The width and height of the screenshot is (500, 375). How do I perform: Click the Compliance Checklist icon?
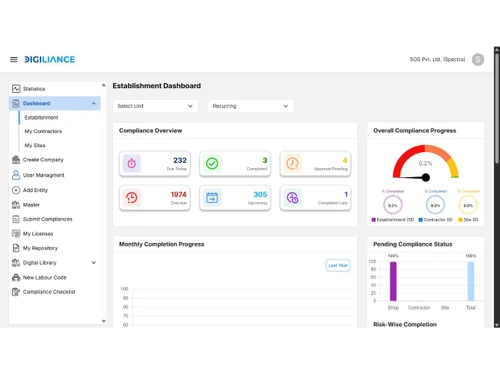16,292
